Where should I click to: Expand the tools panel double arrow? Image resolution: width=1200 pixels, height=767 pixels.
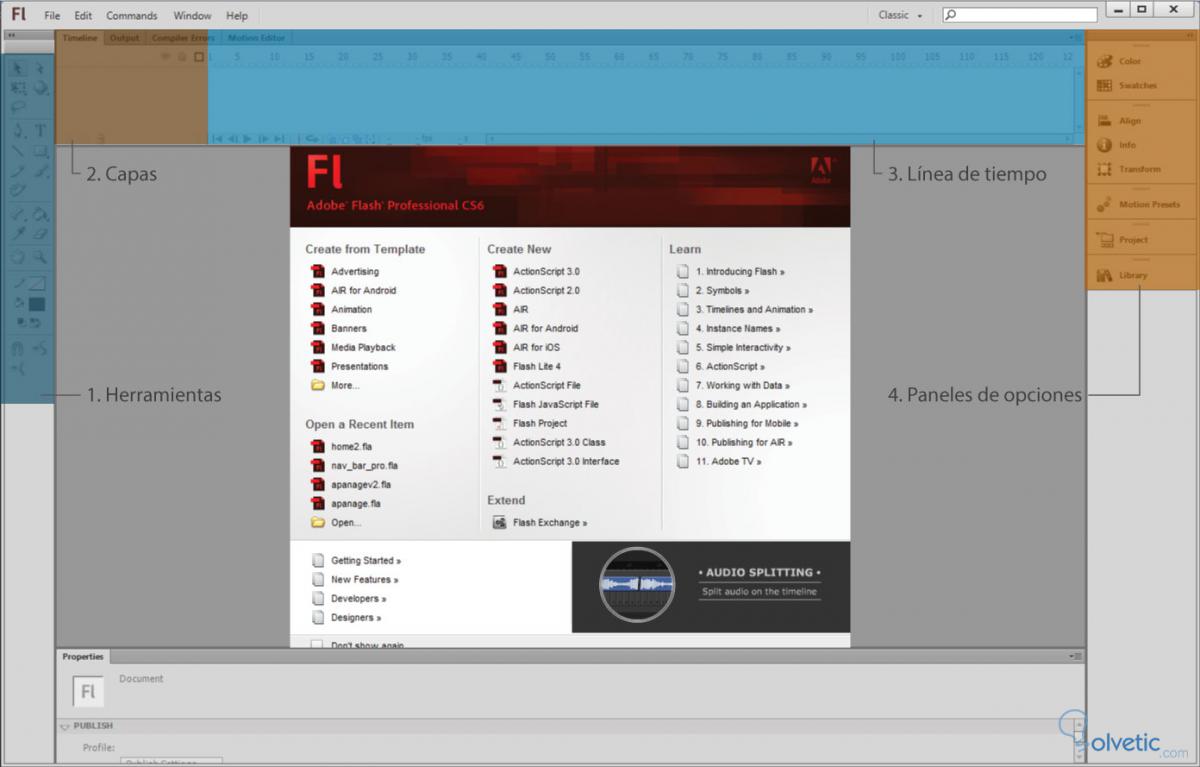[x=11, y=35]
